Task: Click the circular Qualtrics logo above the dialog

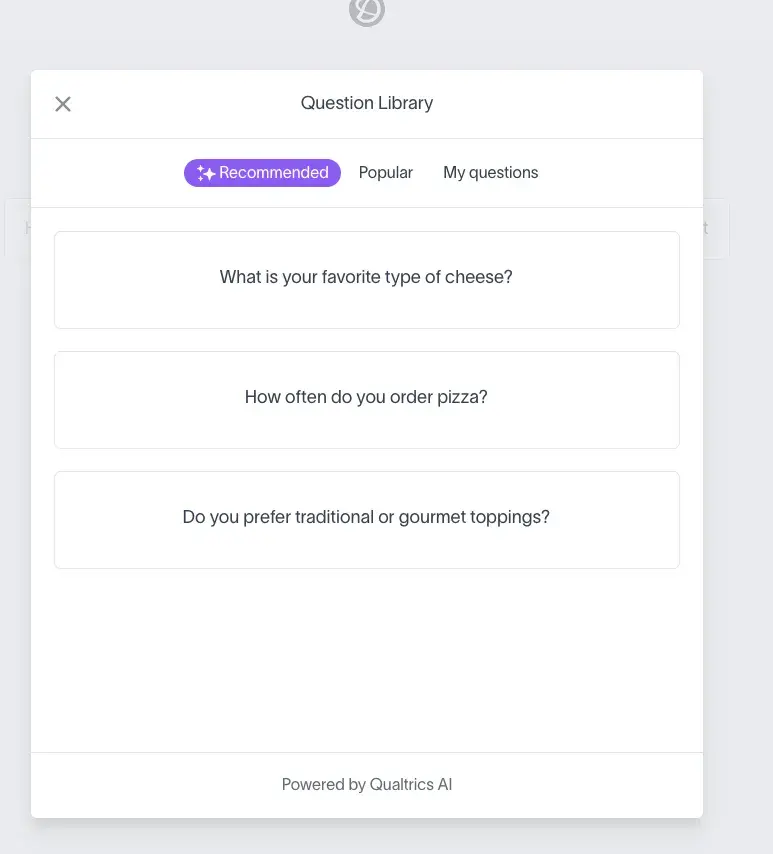Action: (x=367, y=12)
